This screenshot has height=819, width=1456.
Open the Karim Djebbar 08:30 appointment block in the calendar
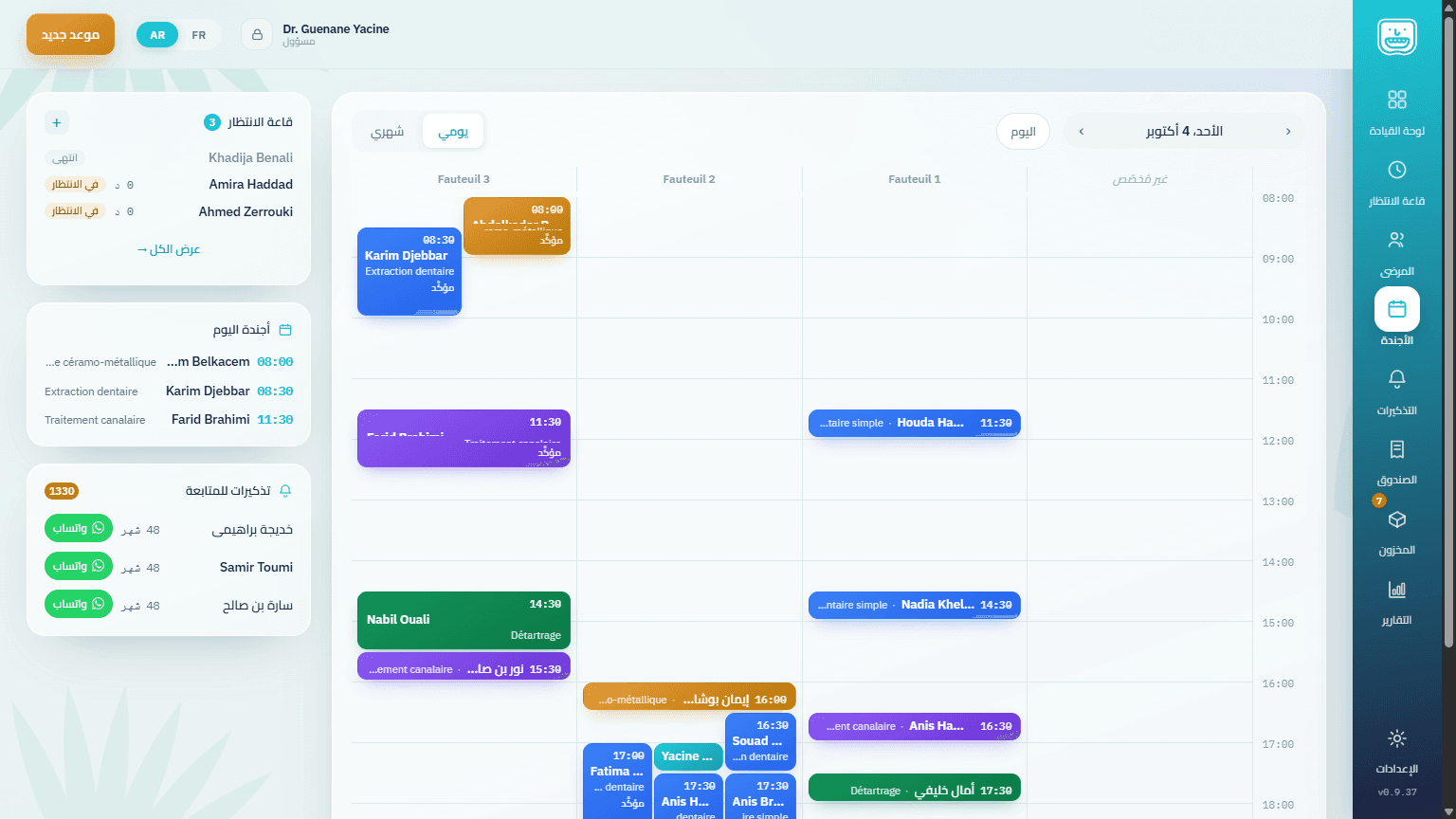(409, 271)
